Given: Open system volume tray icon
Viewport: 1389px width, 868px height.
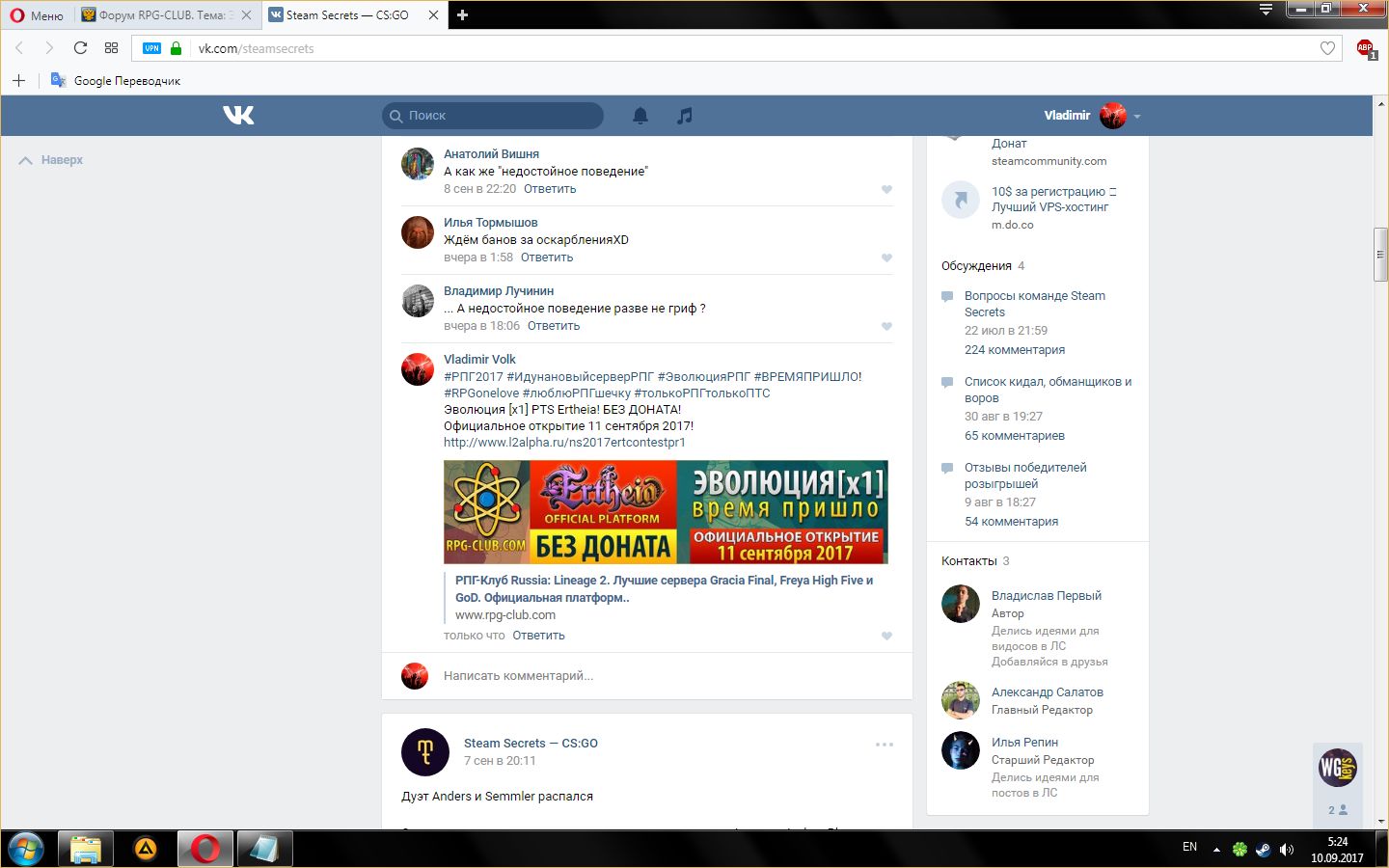Looking at the screenshot, I should [1286, 850].
